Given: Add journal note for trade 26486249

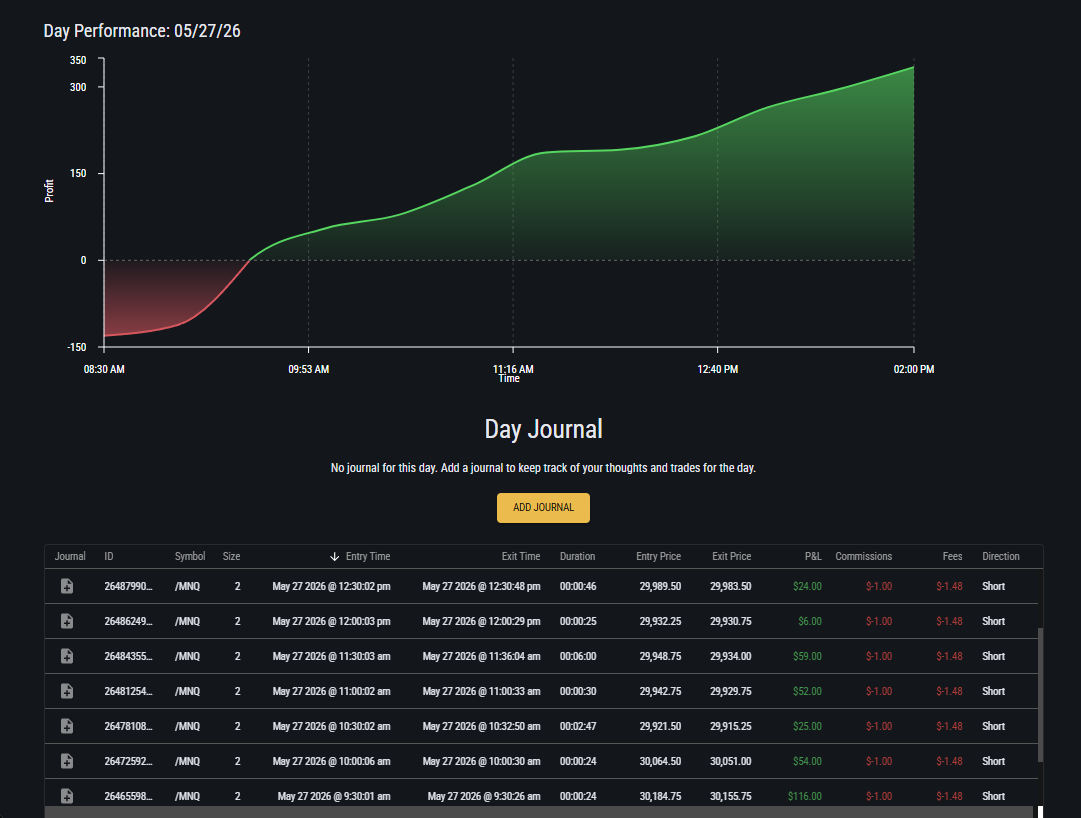Looking at the screenshot, I should pos(67,622).
